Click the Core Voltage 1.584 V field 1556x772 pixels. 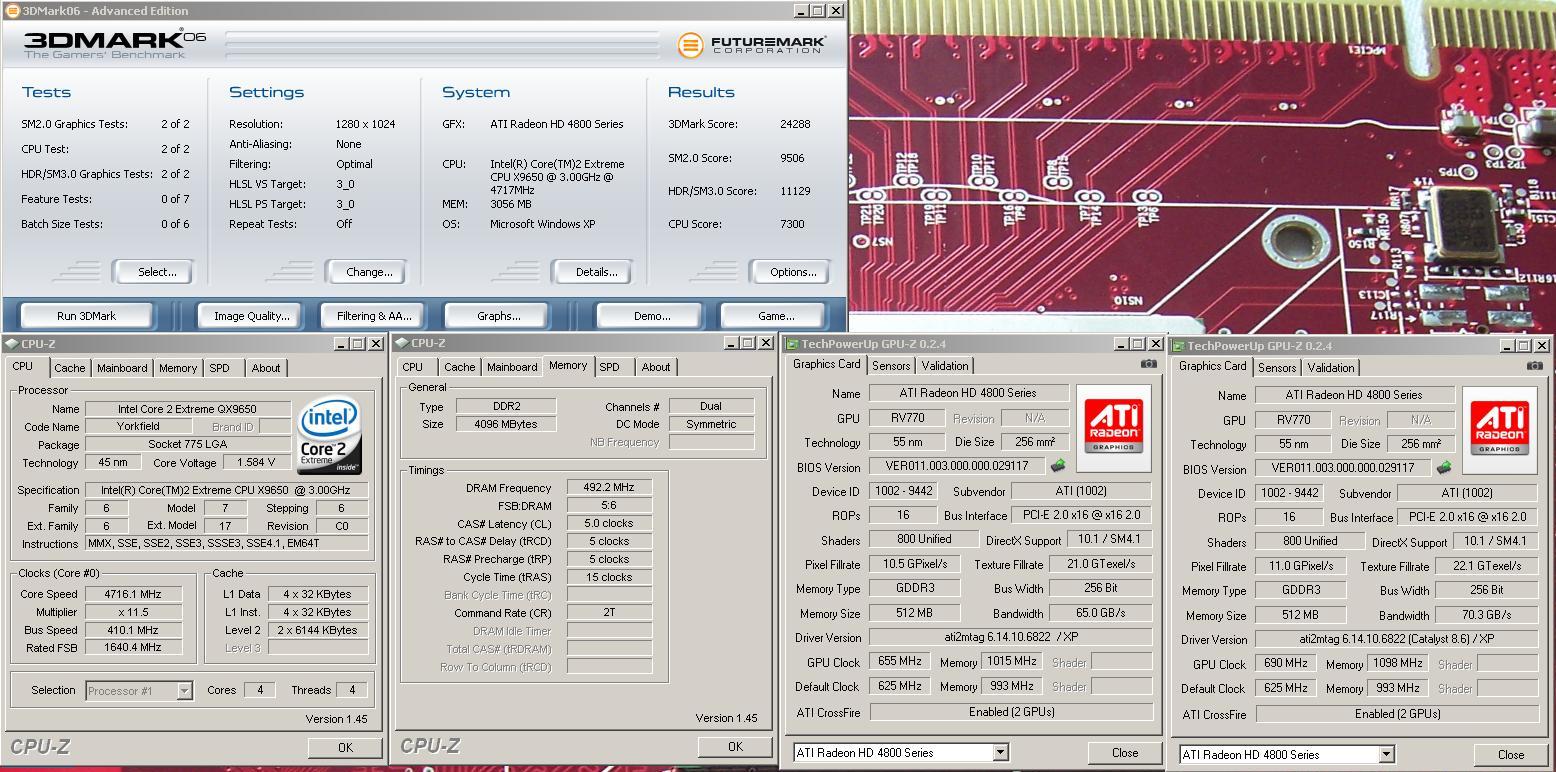coord(257,463)
